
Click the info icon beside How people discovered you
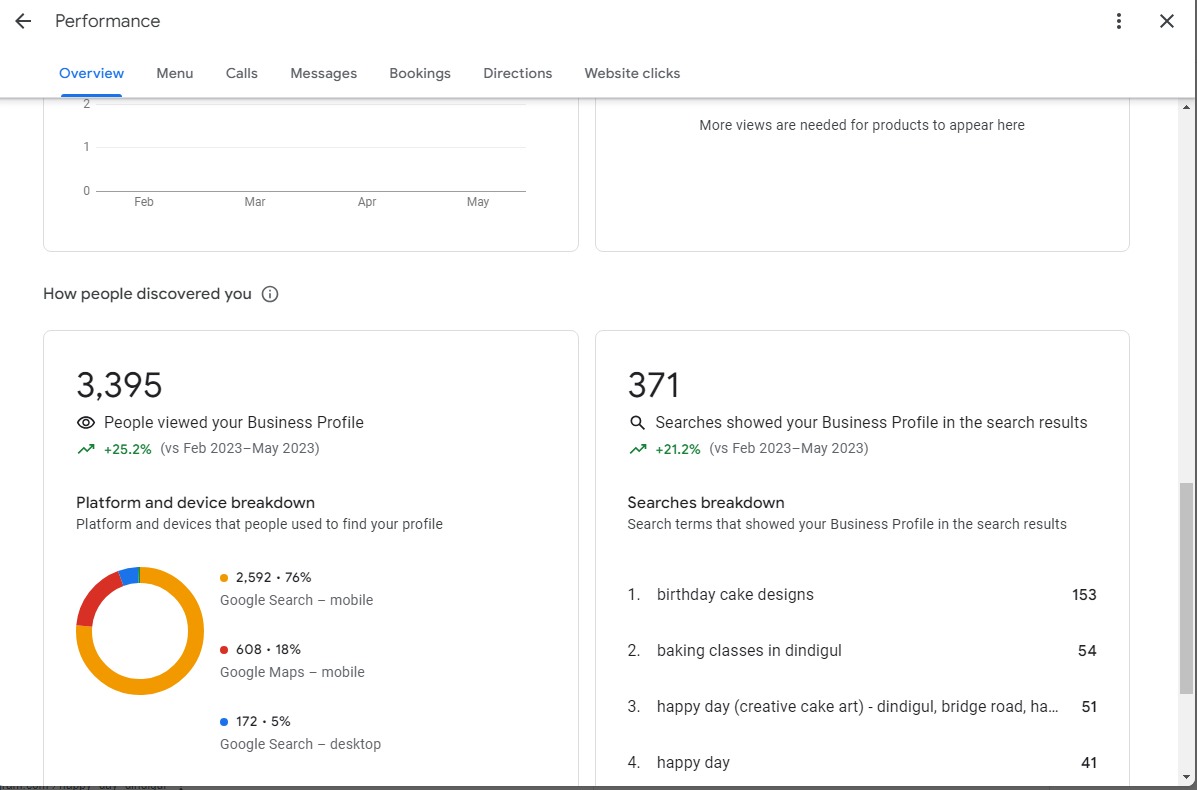pyautogui.click(x=269, y=294)
